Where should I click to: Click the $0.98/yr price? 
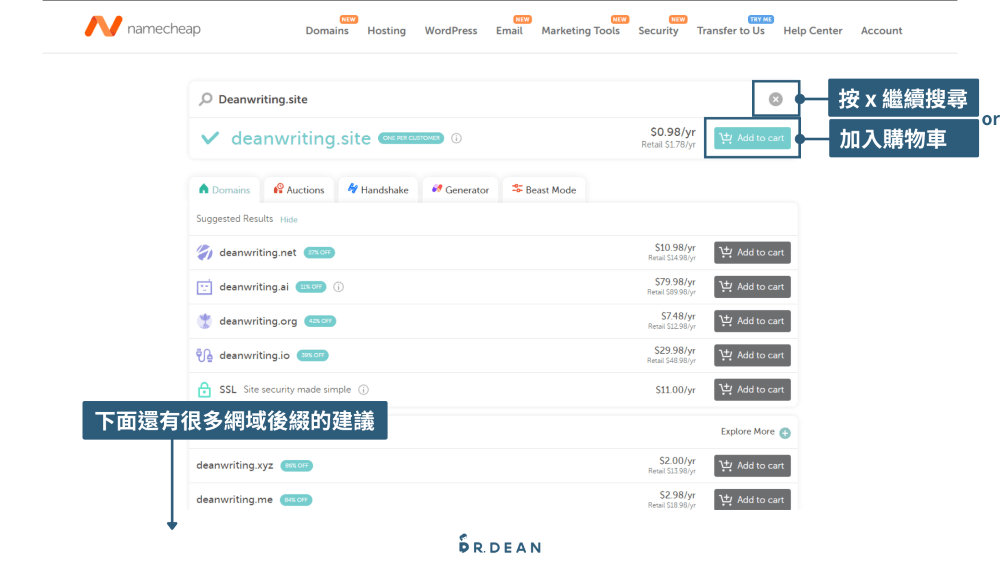[673, 132]
